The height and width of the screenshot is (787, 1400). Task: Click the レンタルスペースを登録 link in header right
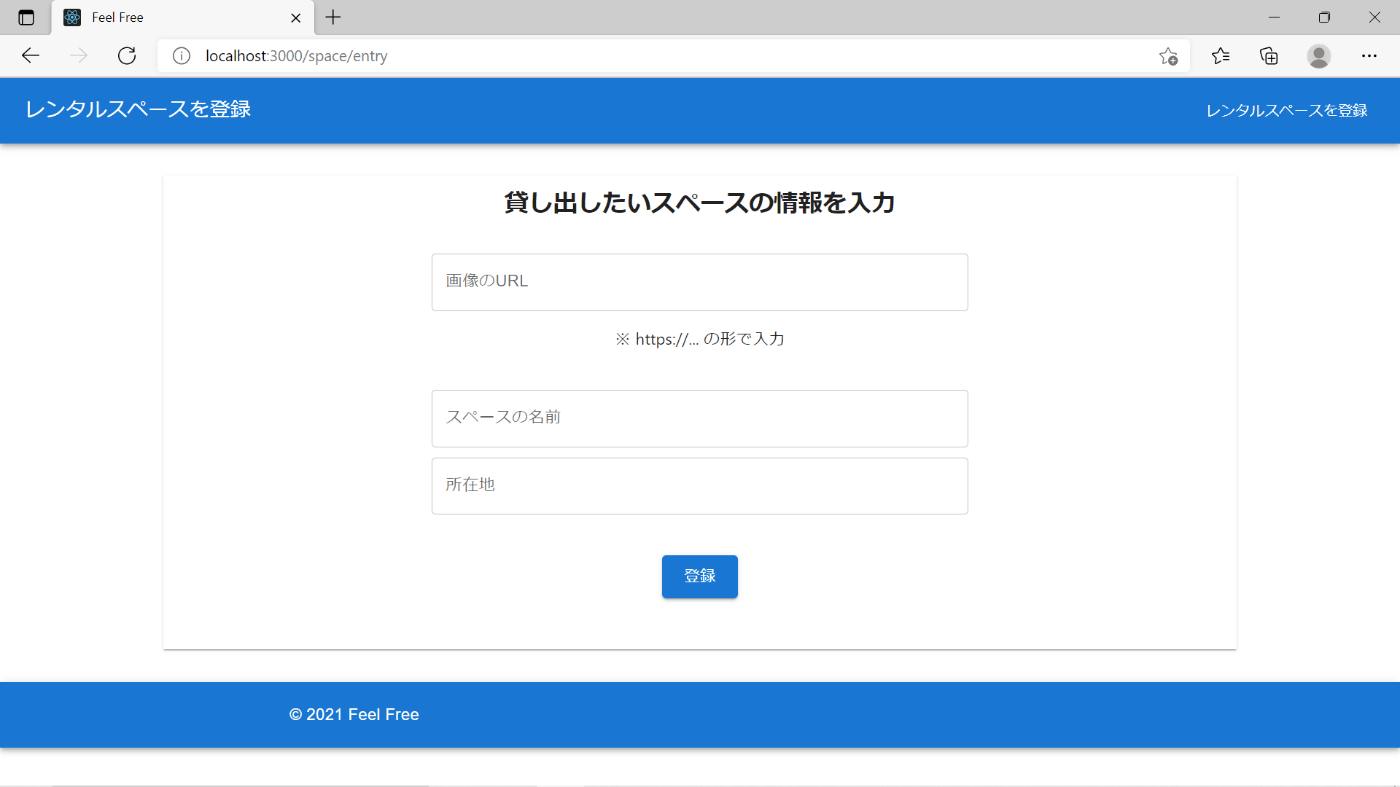pos(1287,110)
